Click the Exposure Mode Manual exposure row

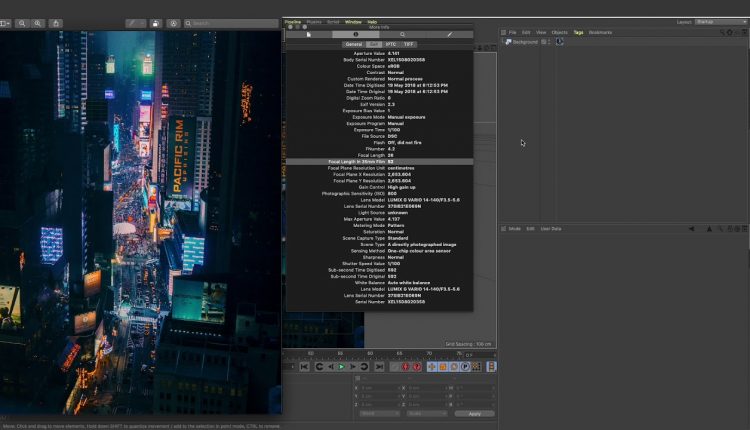point(380,117)
